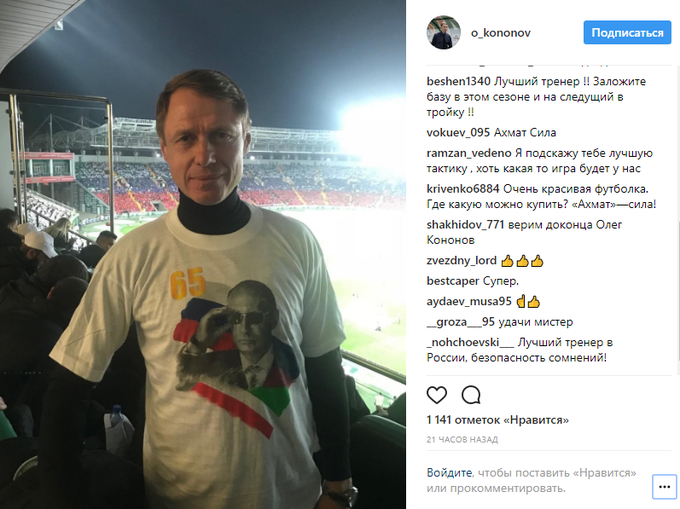This screenshot has width=680, height=509.
Task: Visit the zvezdny_lord commenter profile
Action: tap(460, 261)
